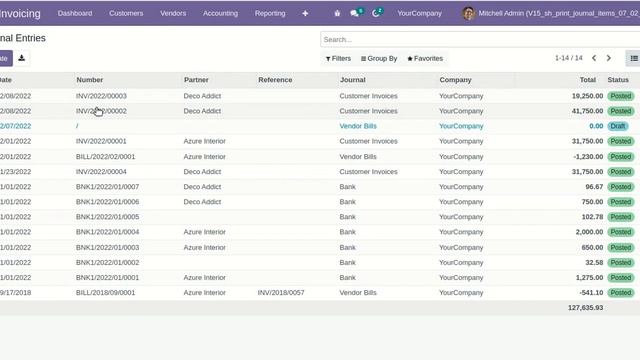Sort by Journal column header
Screen dimensions: 640x360
pos(353,80)
